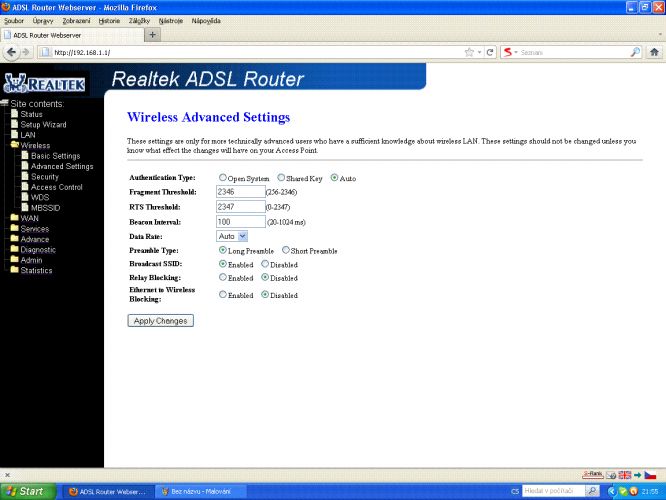The height and width of the screenshot is (500, 666).
Task: Enable Broadcast SSID
Action: click(223, 264)
